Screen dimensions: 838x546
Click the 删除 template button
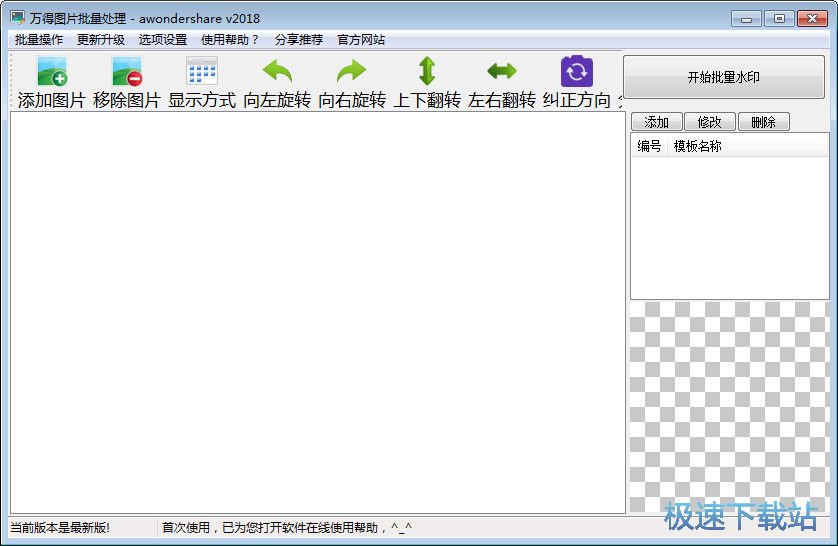tap(763, 122)
